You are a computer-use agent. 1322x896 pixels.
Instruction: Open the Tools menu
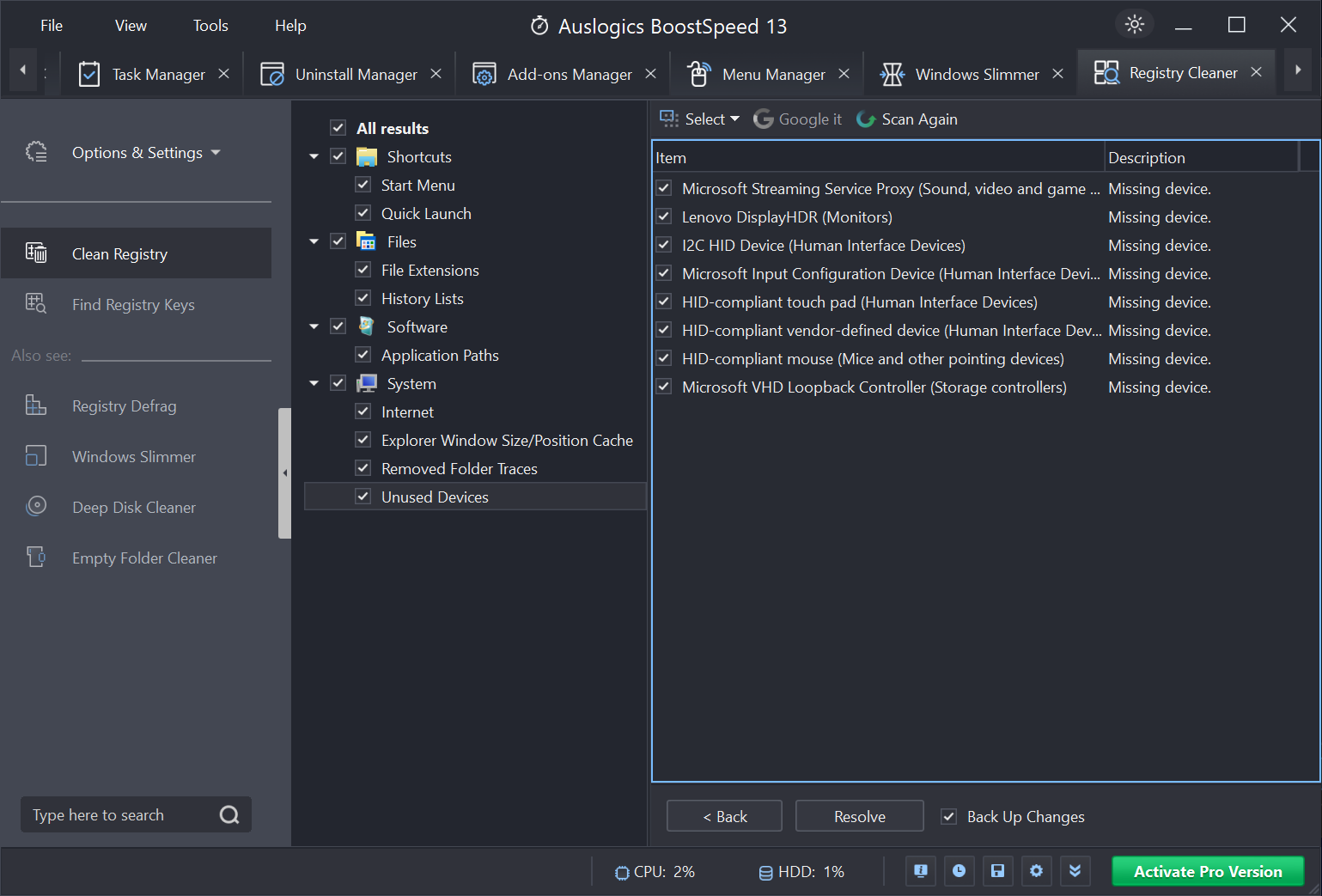click(210, 26)
